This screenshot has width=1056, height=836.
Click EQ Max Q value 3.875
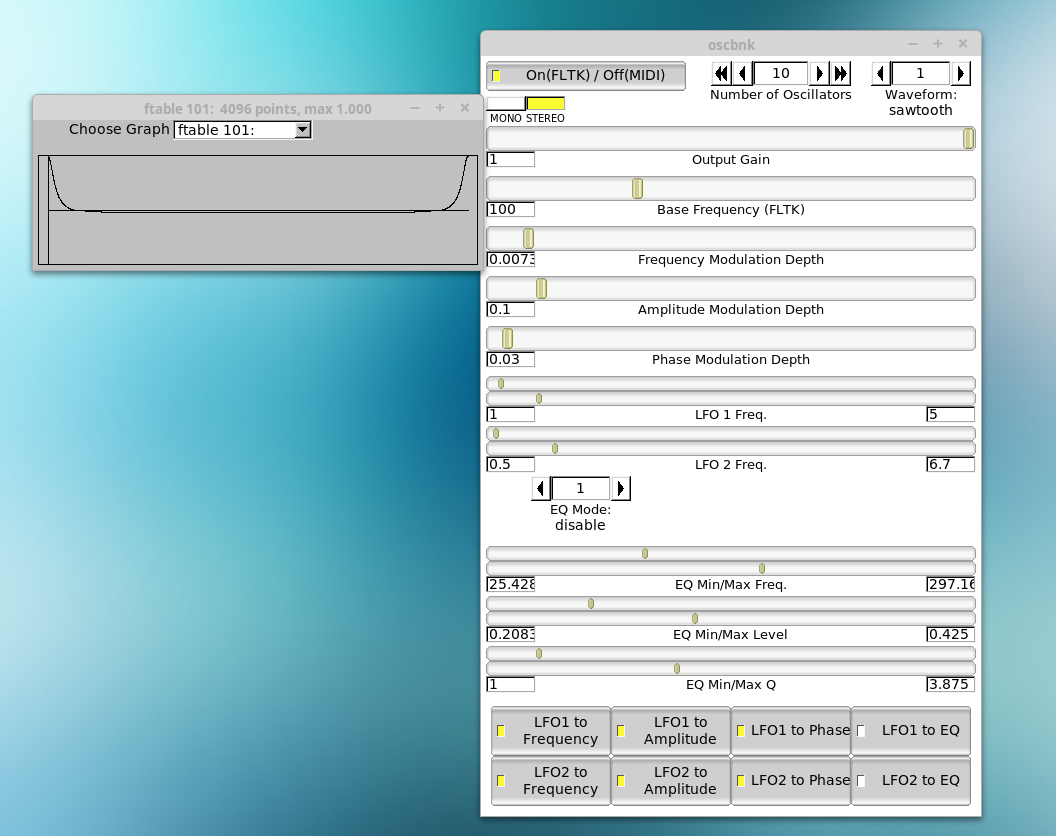[x=950, y=684]
